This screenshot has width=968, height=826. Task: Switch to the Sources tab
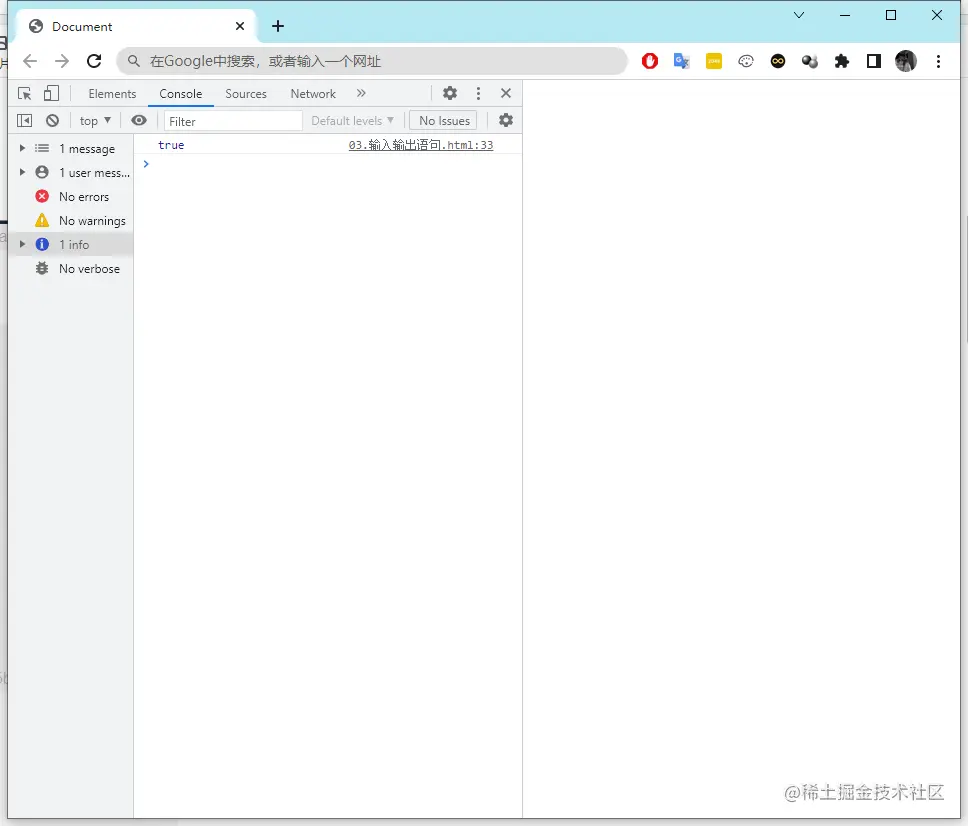[246, 94]
